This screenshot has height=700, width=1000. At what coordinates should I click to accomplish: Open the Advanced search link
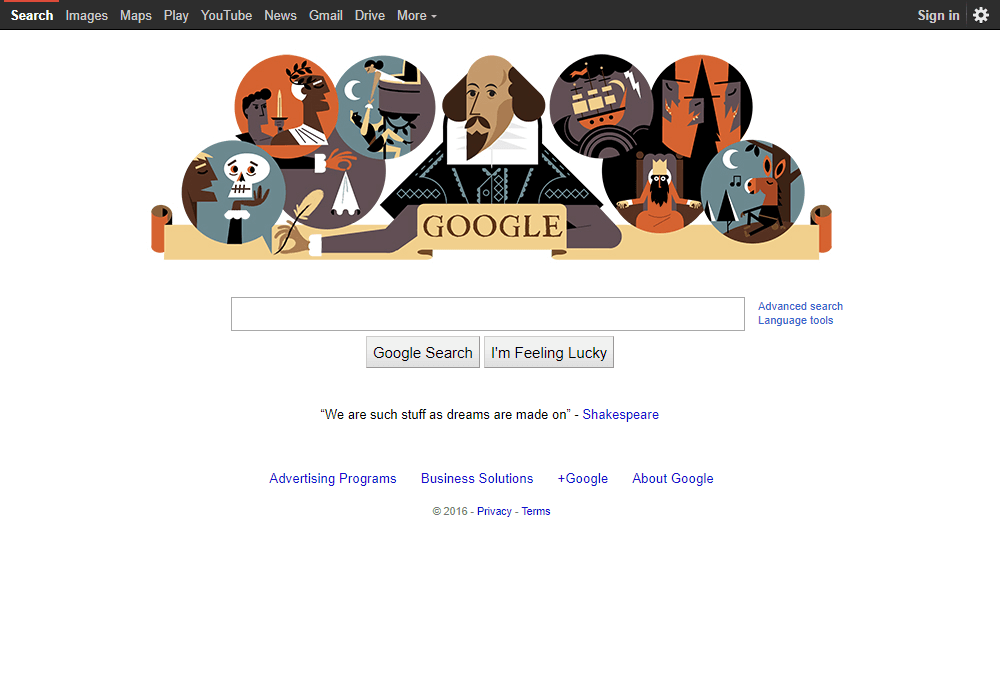click(800, 306)
